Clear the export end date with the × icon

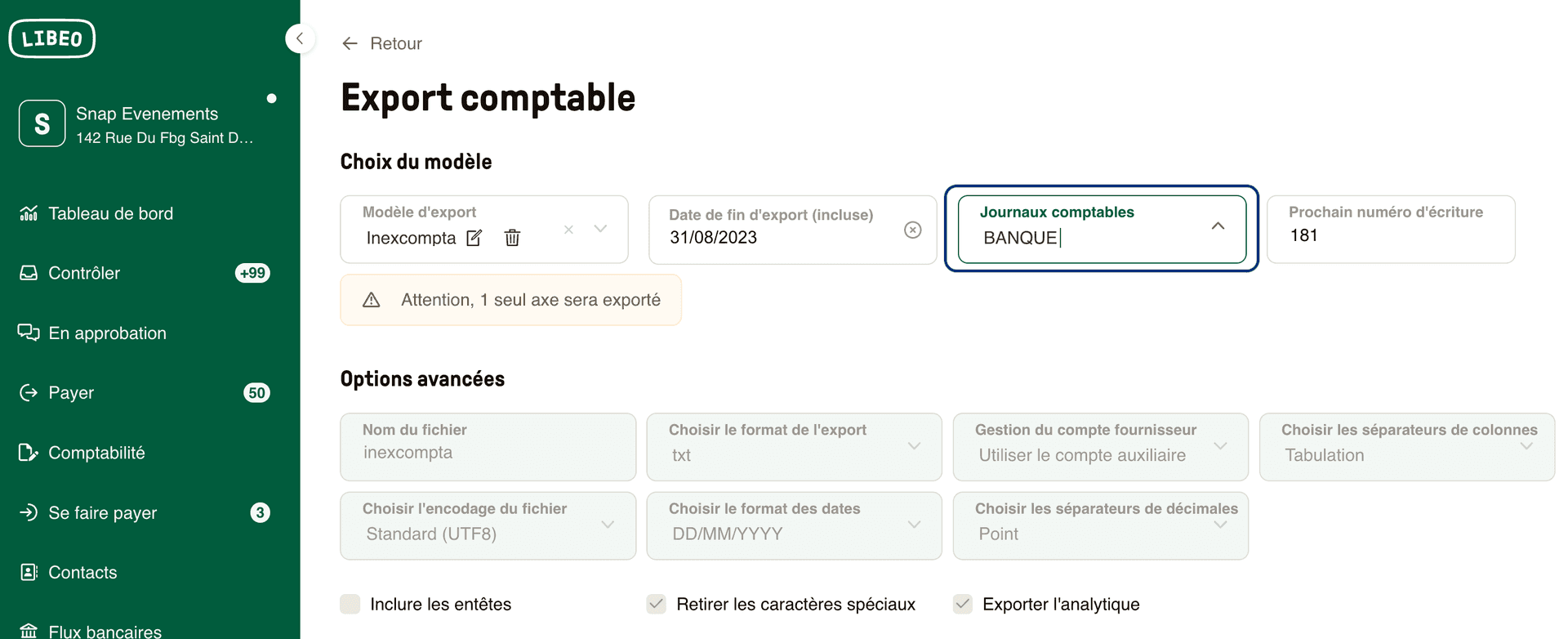913,230
